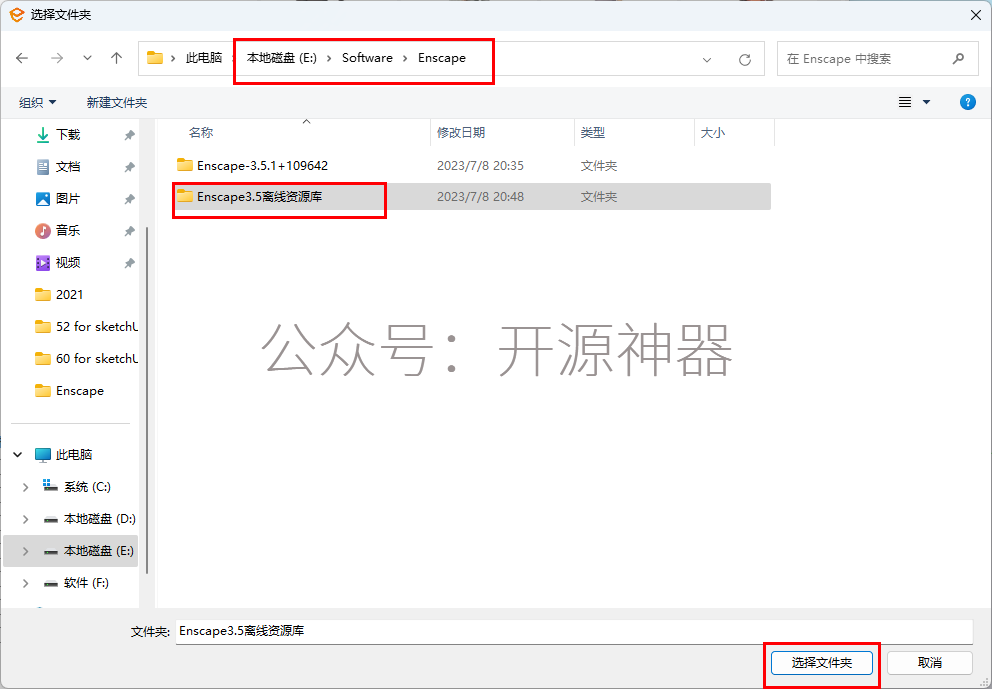Select 系统 (C:) drive in the tree

(87, 487)
